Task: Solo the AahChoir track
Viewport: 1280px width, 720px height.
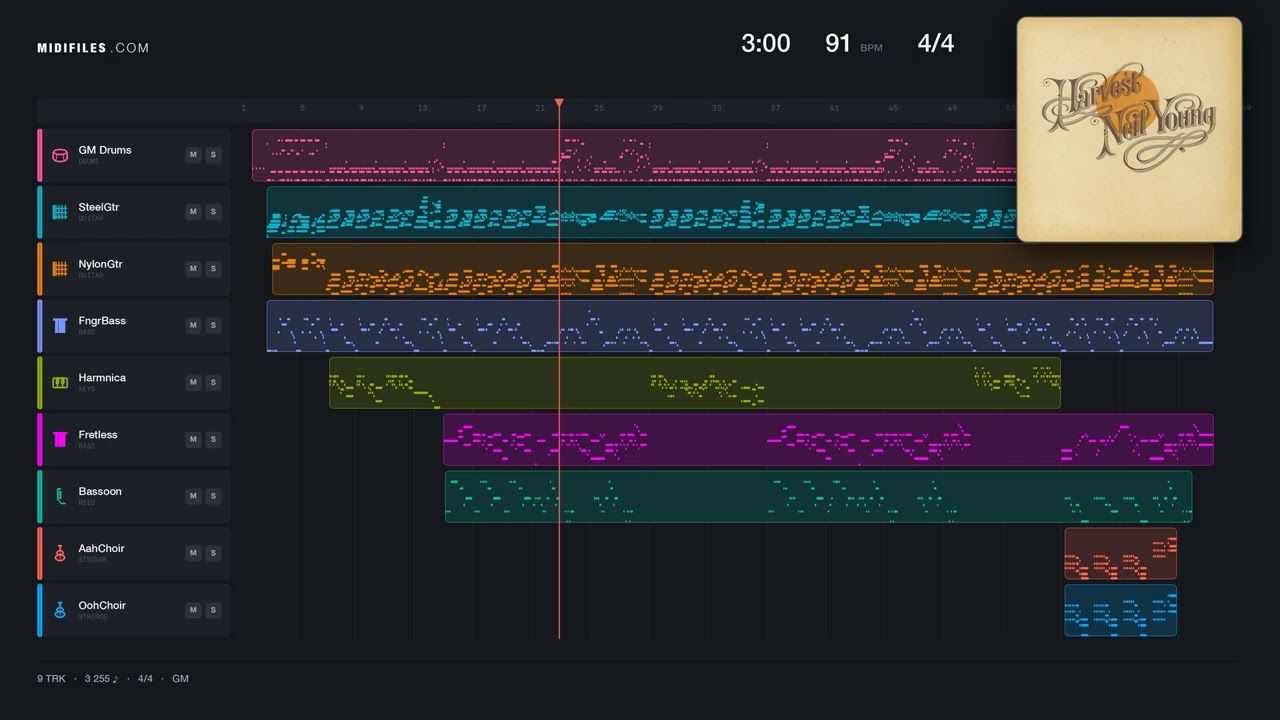Action: click(x=213, y=553)
